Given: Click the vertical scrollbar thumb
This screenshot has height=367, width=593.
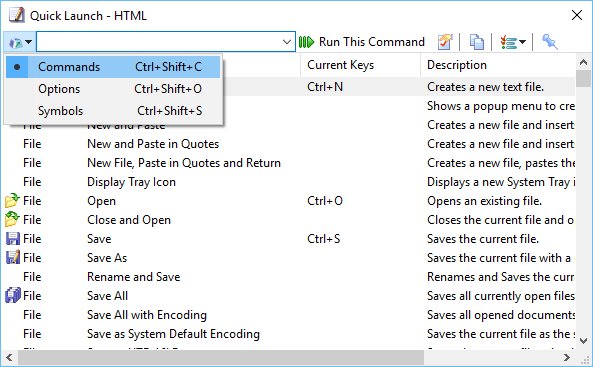Looking at the screenshot, I should [583, 79].
